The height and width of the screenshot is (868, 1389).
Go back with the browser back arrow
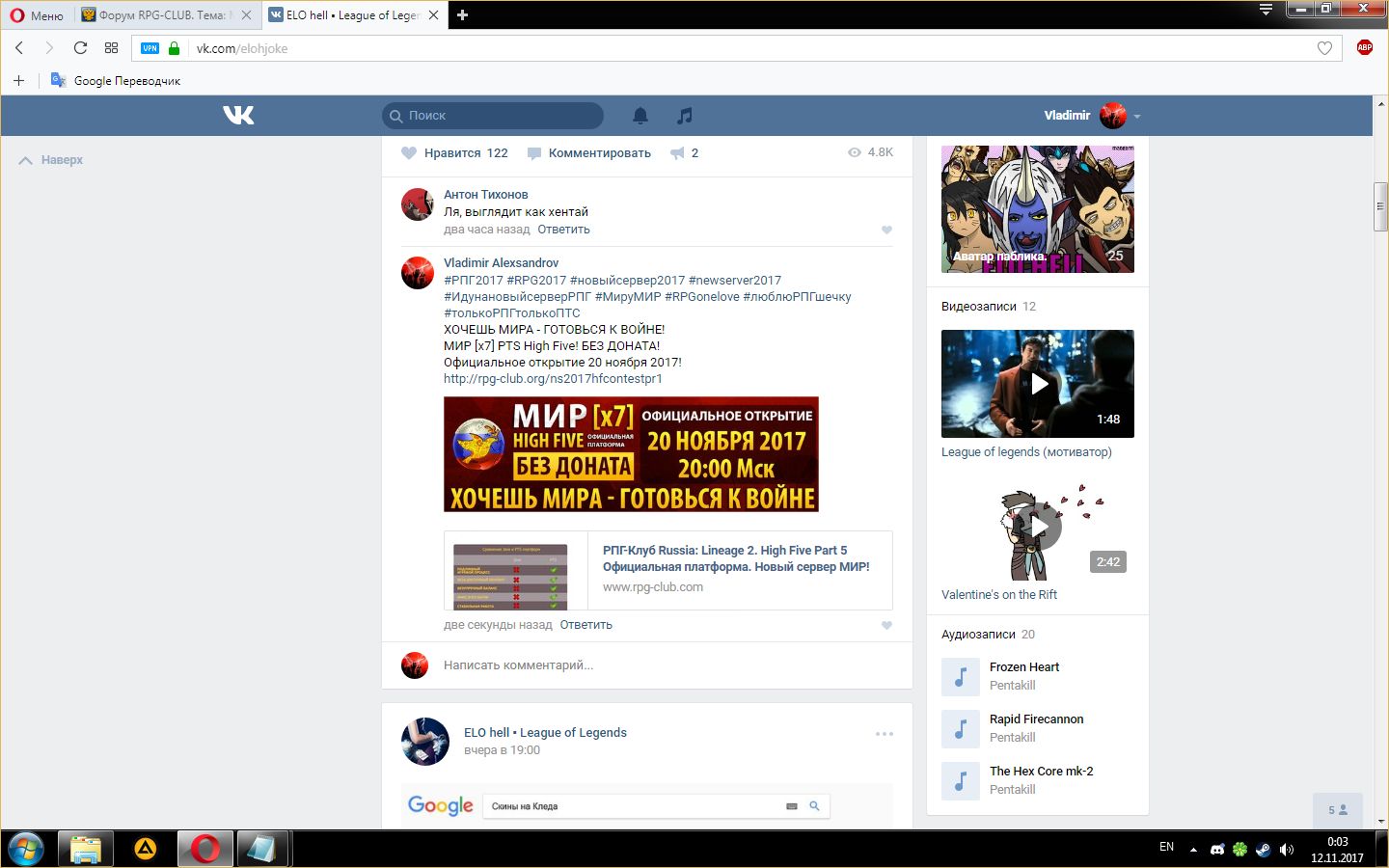click(x=19, y=48)
